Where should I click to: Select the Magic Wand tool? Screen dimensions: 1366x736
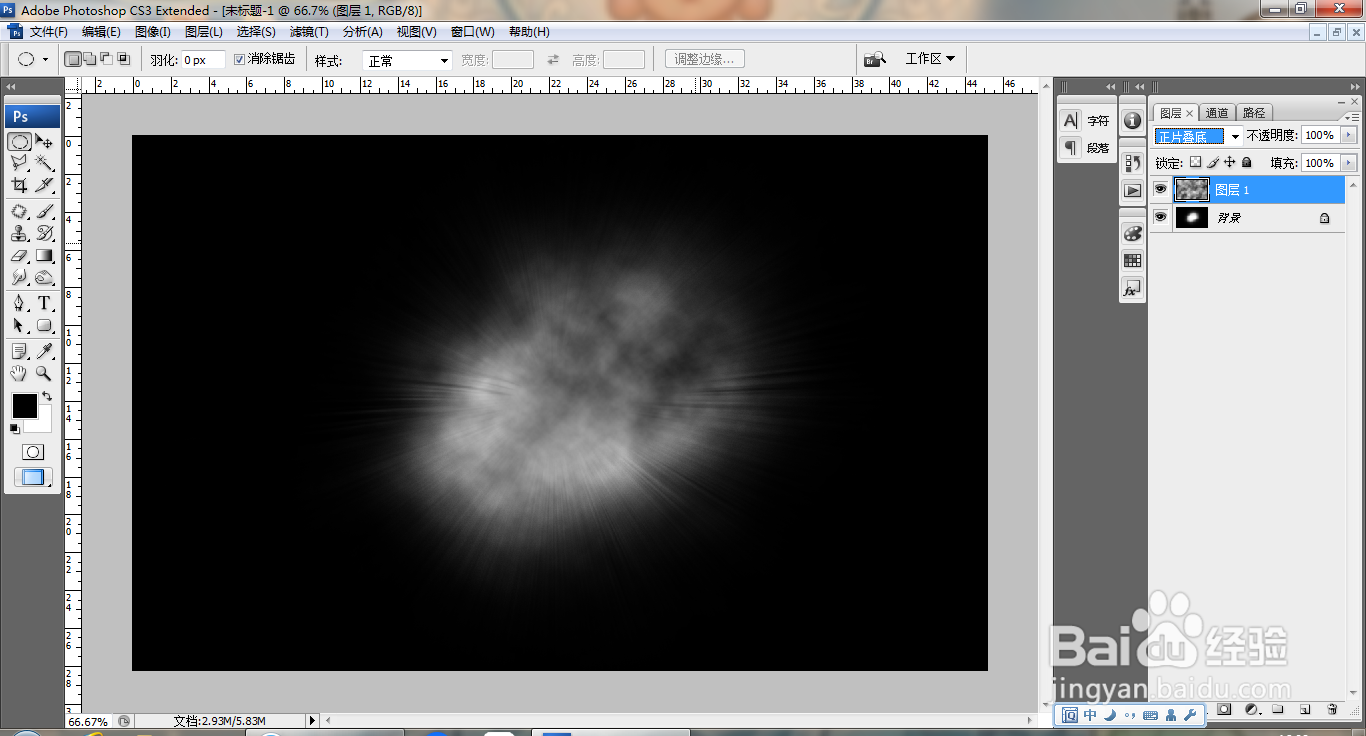tap(45, 163)
